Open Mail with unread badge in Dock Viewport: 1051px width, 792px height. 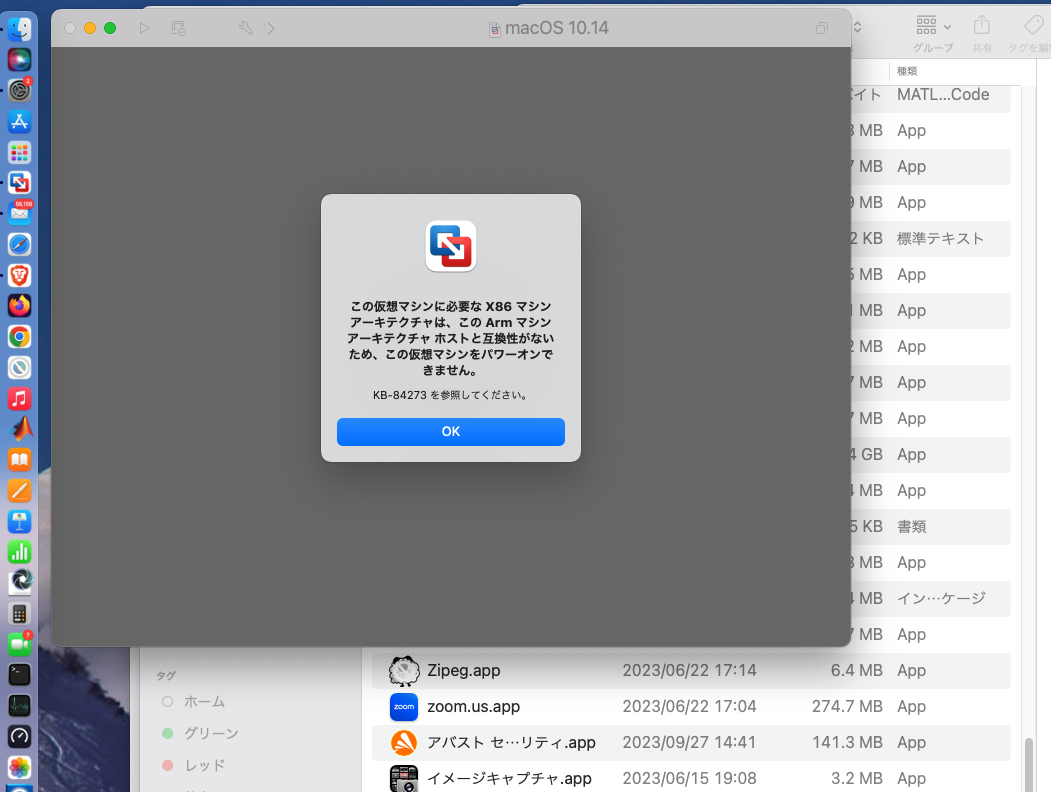click(19, 214)
